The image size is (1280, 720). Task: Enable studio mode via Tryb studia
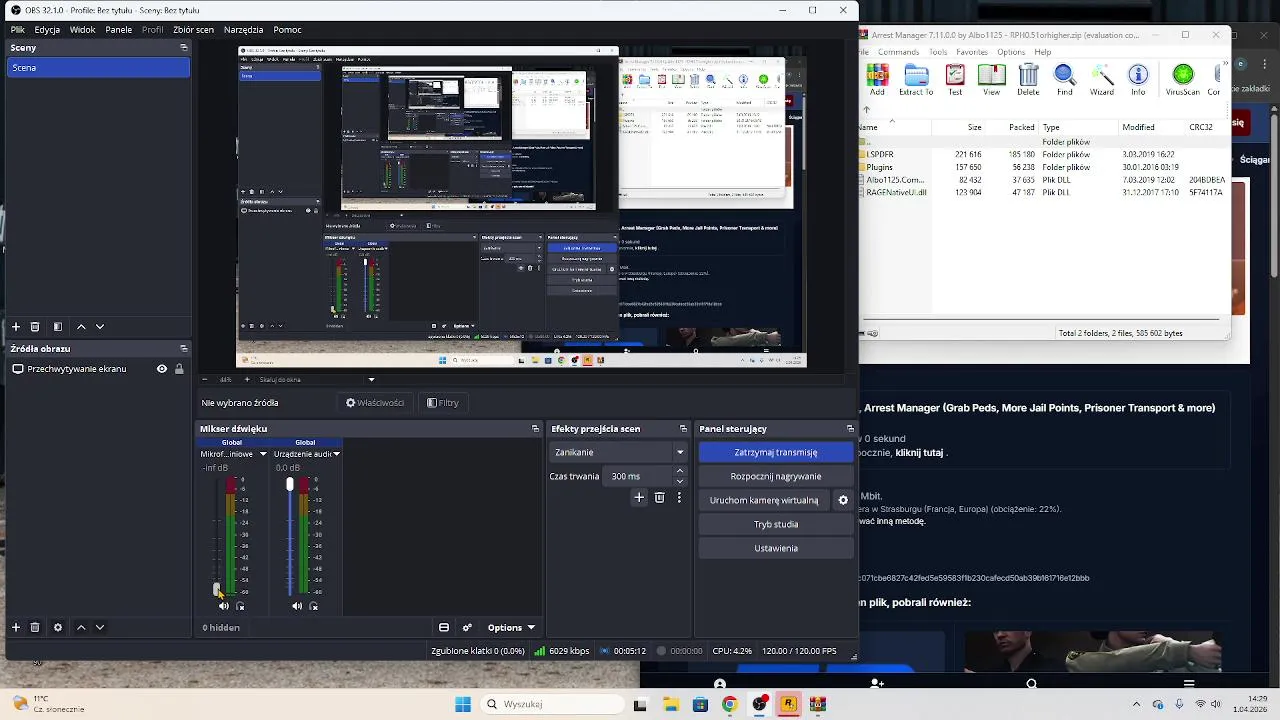click(776, 525)
